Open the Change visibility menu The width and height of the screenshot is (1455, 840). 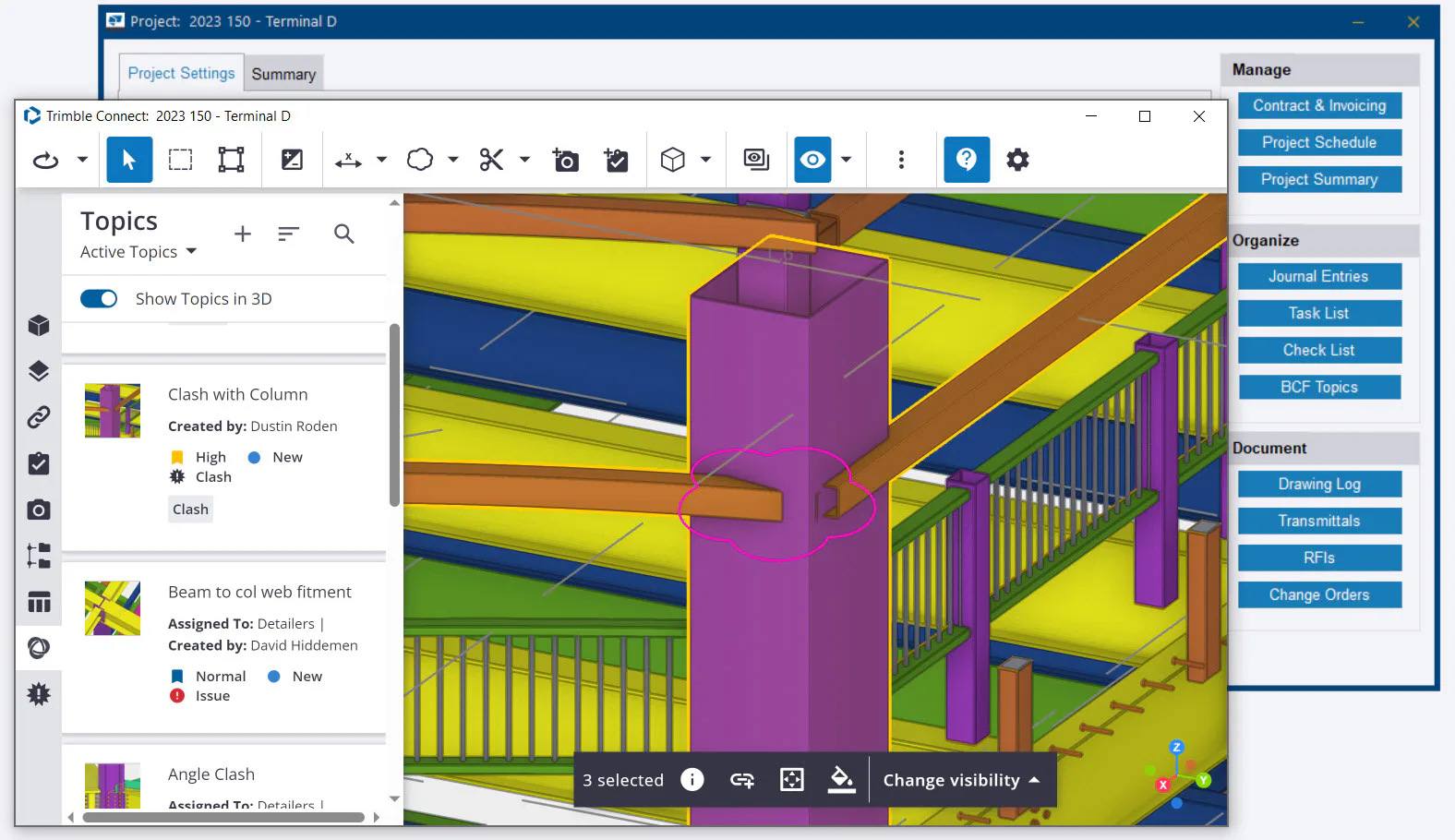click(961, 780)
